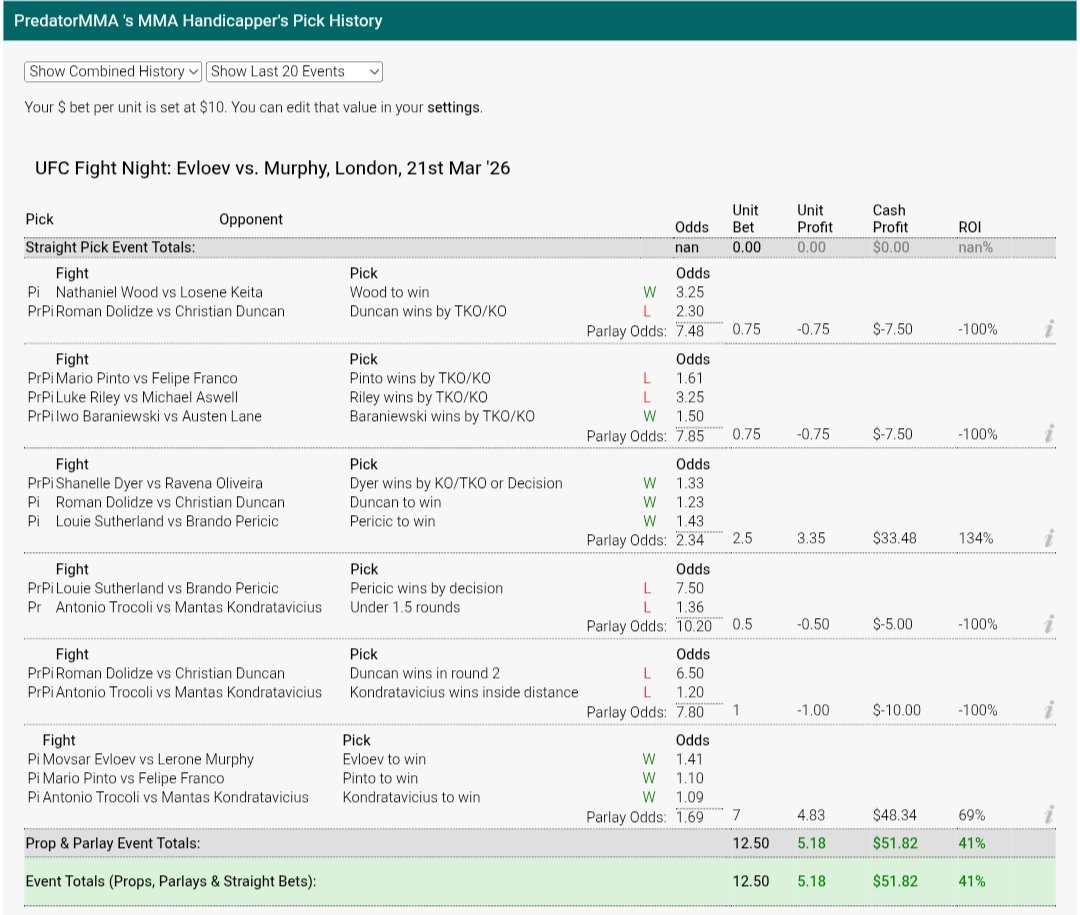Click the Event Totals (Props, Parlays & Straight Bets) label
This screenshot has width=1080, height=915.
pyautogui.click(x=171, y=881)
